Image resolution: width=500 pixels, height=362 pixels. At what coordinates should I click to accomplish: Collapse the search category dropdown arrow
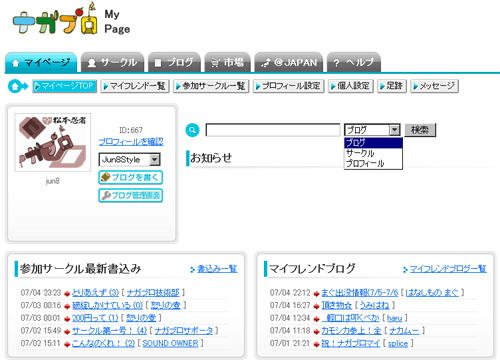click(395, 130)
